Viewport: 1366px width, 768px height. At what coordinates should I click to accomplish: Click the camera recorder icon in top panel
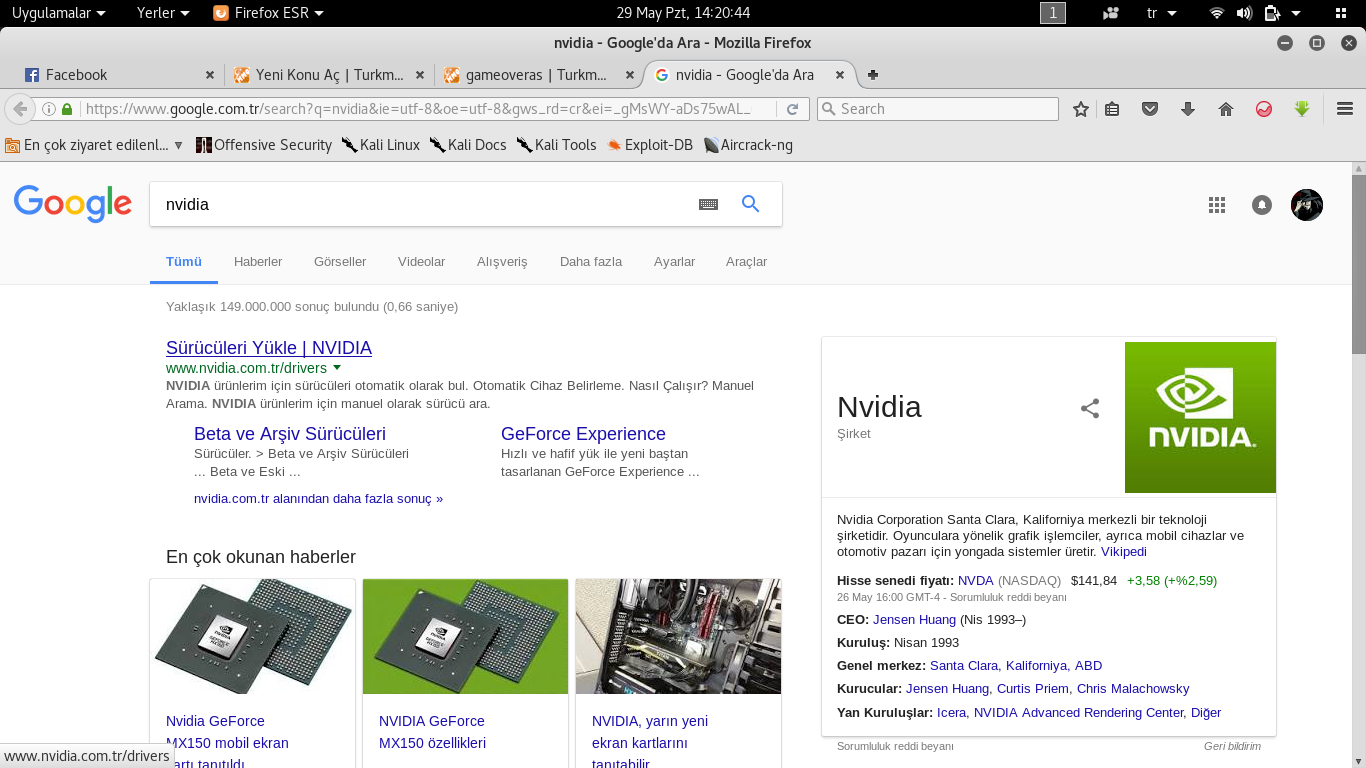point(1111,13)
